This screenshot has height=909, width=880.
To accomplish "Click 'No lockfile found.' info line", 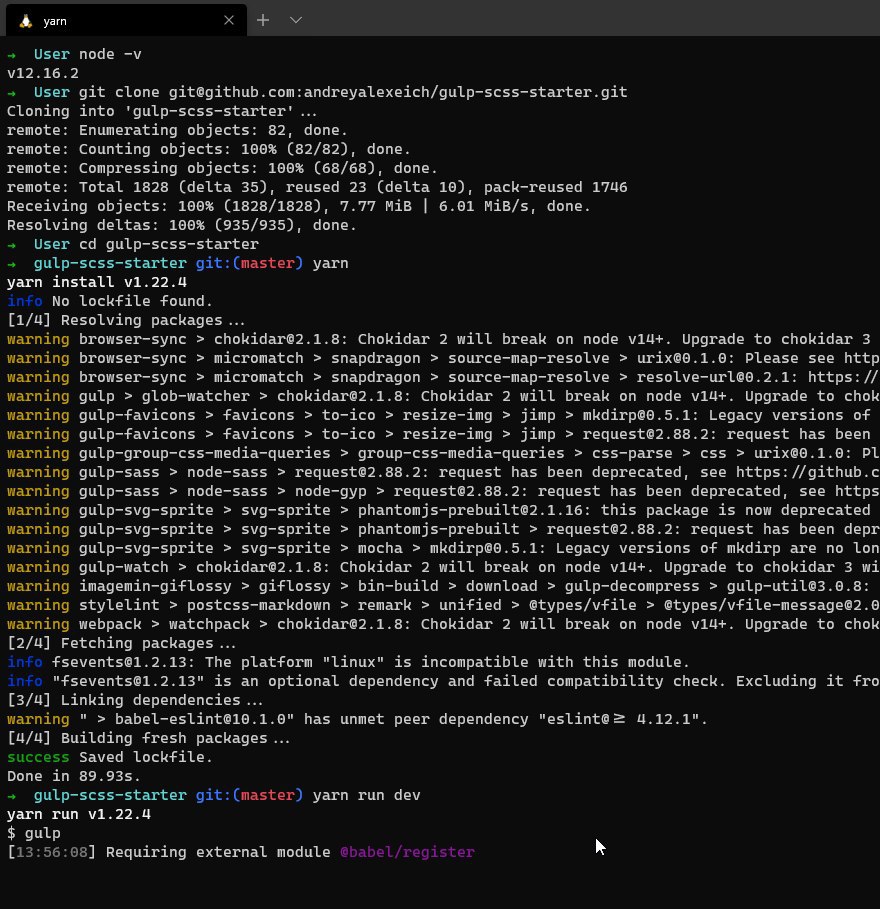I will 110,301.
